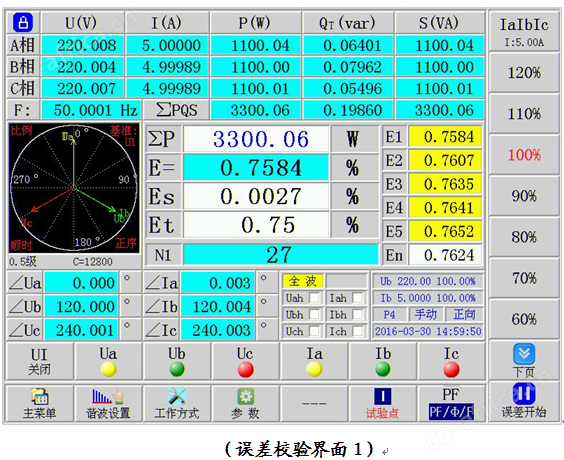Click the N1 pulse count field
This screenshot has height=460, width=564.
281,255
